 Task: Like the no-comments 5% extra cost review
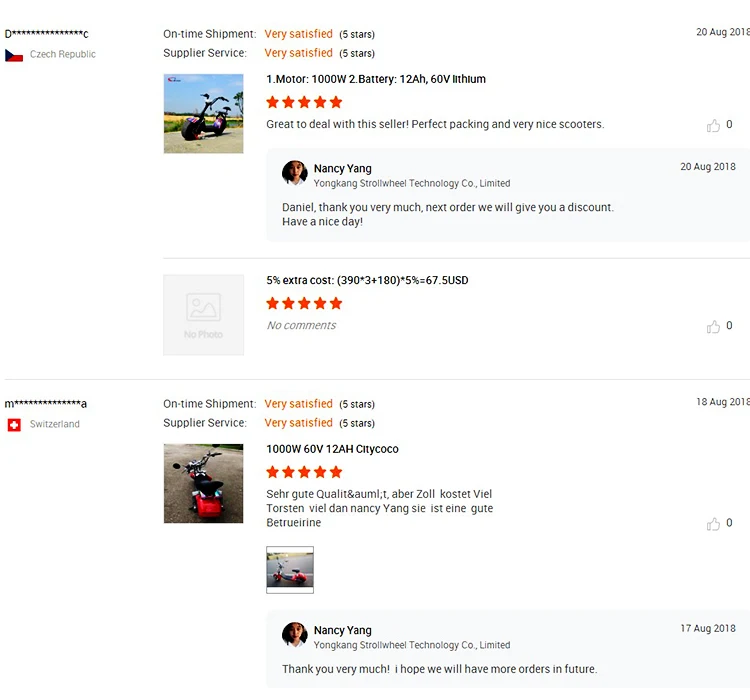[713, 326]
